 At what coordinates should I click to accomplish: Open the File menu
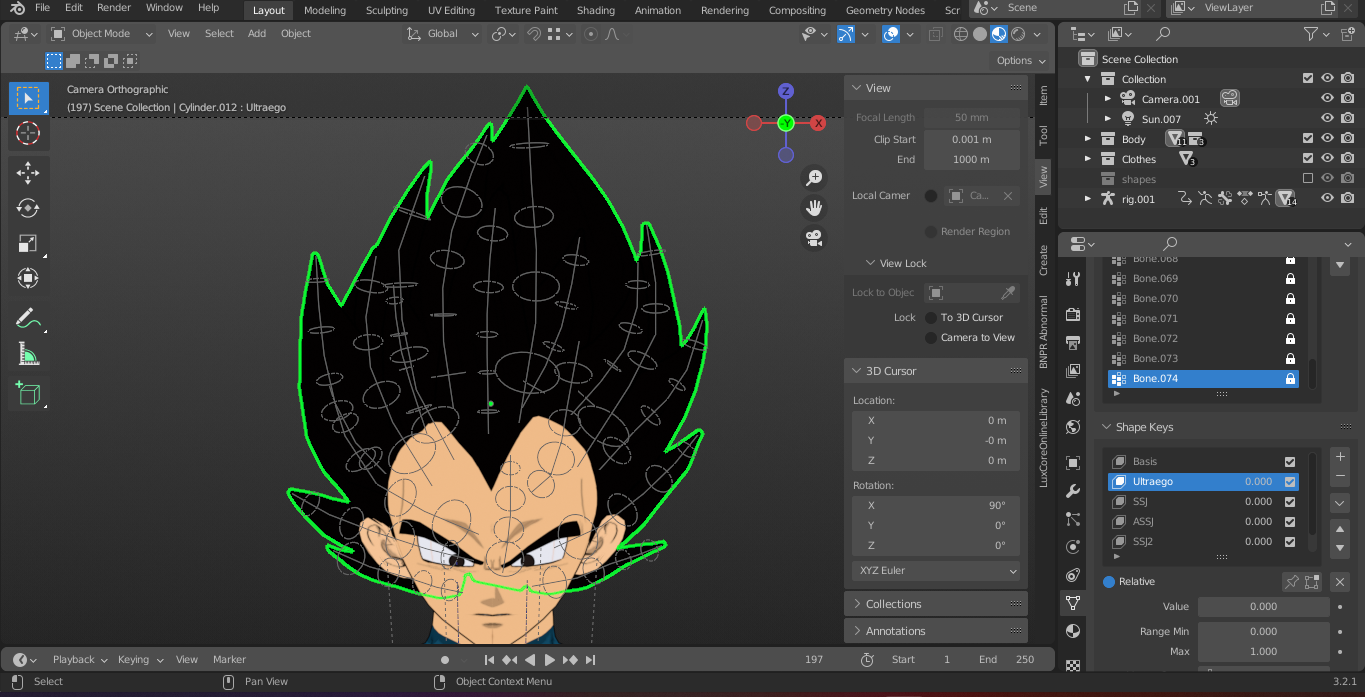point(42,8)
